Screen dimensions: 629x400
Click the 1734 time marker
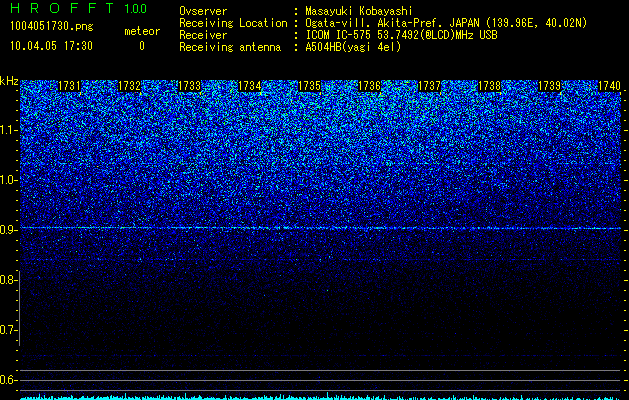point(250,86)
